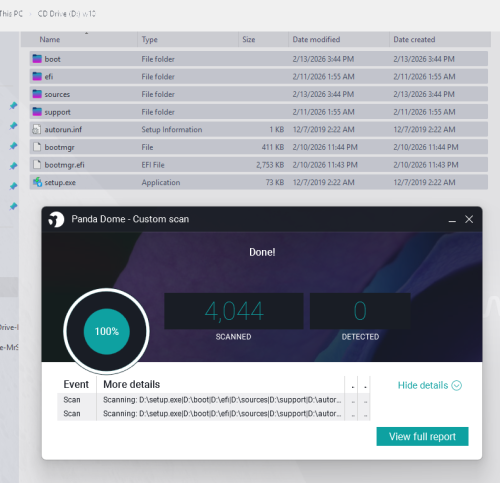The width and height of the screenshot is (500, 483).
Task: Sort files by Date created column
Action: 440,39
